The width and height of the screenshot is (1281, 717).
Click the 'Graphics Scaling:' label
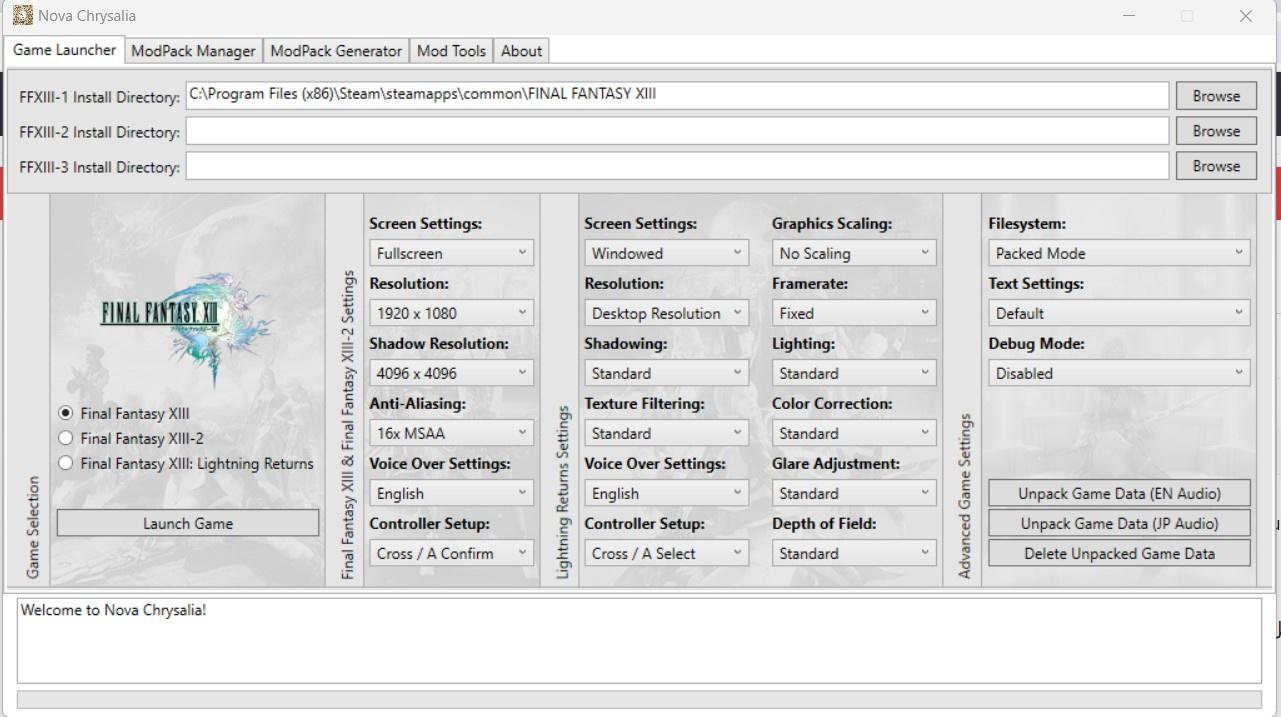tap(832, 223)
